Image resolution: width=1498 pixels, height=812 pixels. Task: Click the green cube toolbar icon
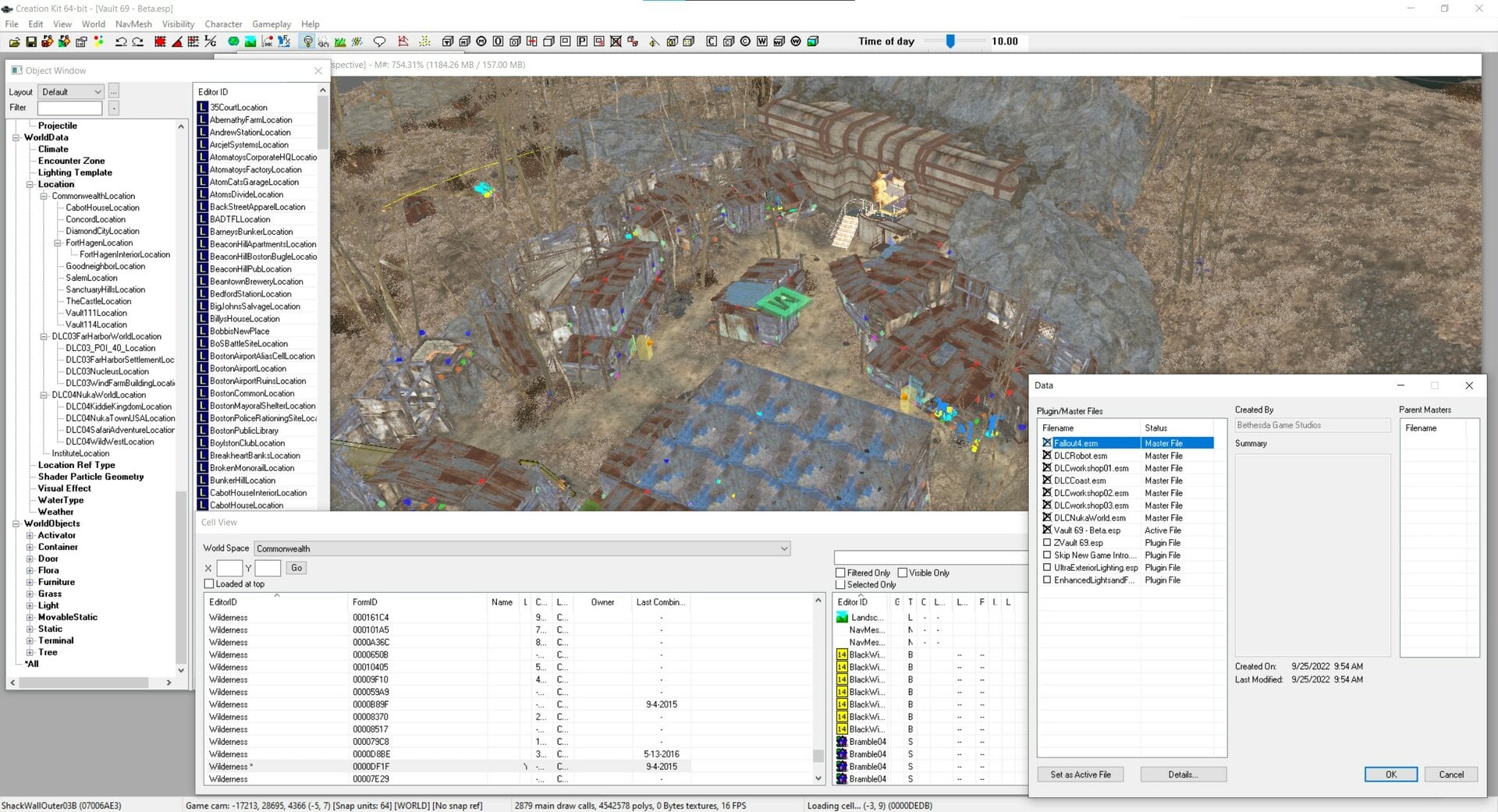pyautogui.click(x=812, y=41)
